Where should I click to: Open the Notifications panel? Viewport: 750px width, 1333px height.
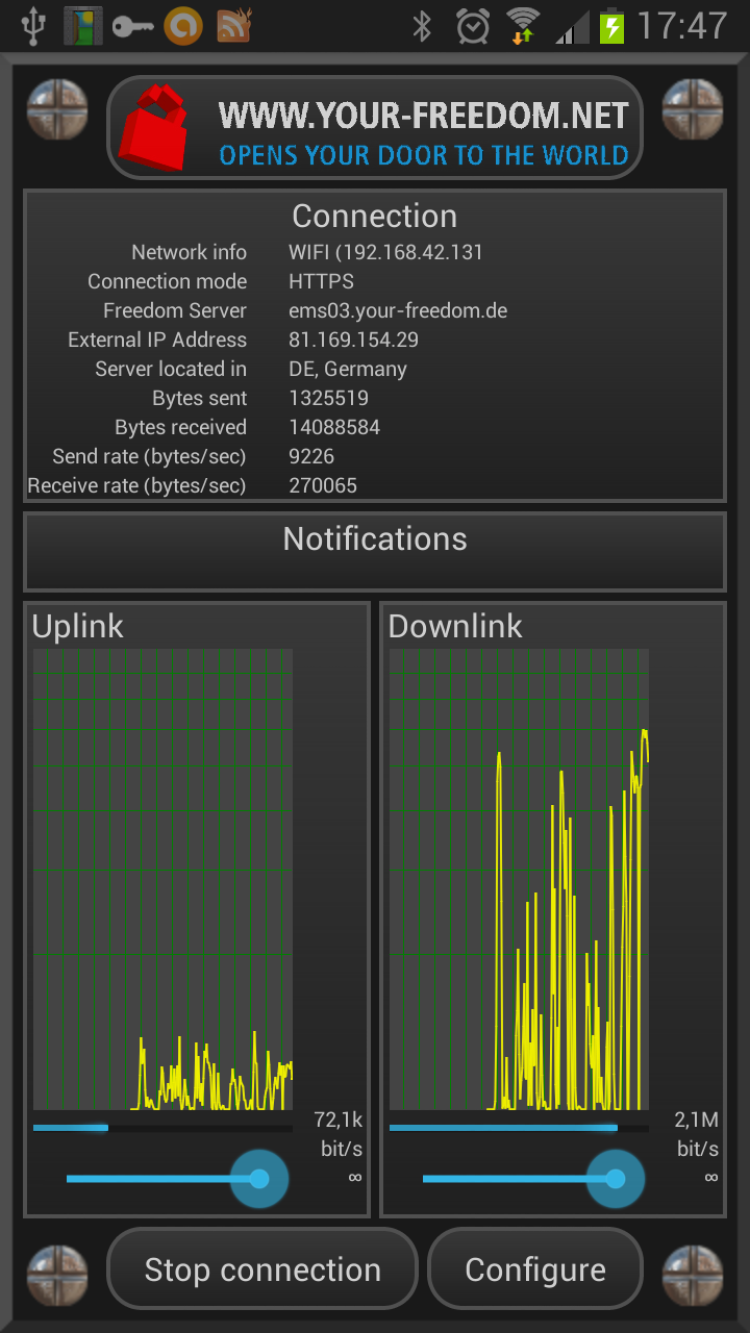pyautogui.click(x=374, y=551)
